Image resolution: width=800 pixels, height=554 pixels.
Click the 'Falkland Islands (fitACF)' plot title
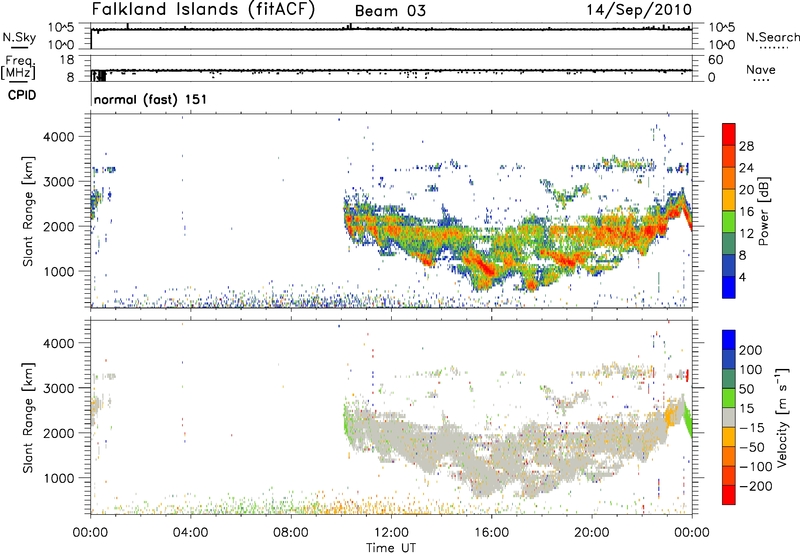click(203, 9)
